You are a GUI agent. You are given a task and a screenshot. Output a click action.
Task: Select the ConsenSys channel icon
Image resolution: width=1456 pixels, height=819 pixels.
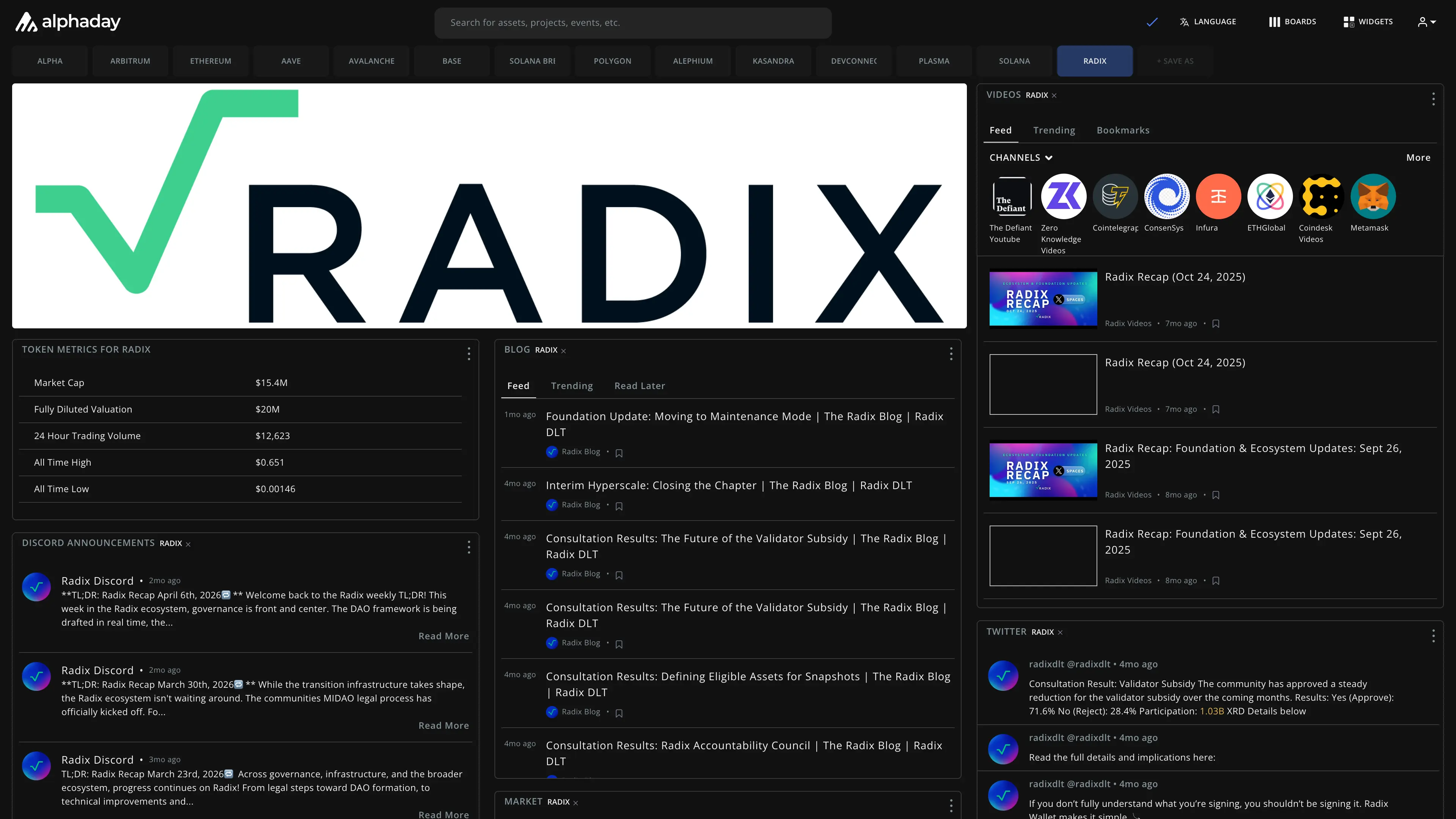pos(1167,196)
